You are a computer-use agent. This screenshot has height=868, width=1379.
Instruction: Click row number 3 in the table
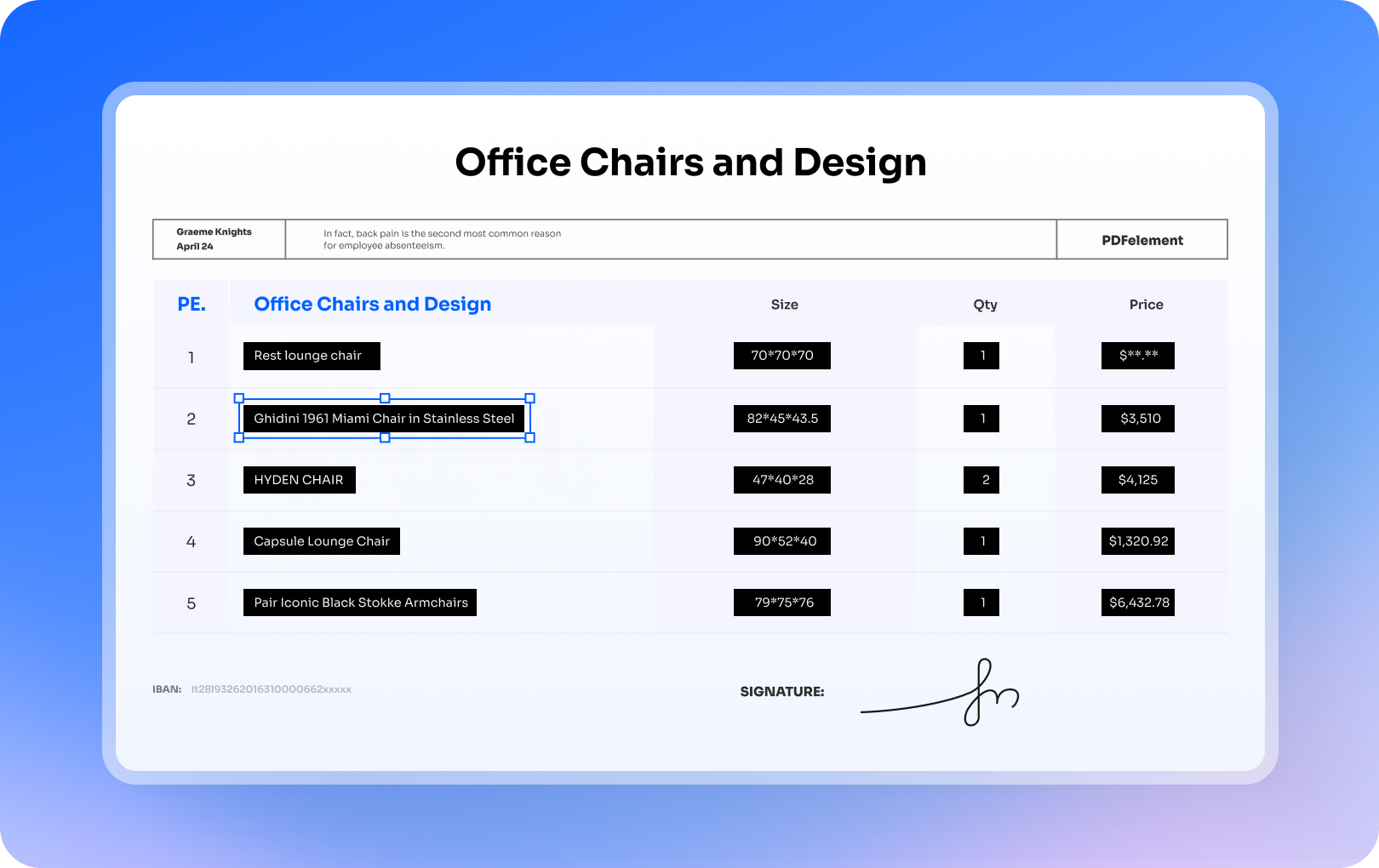[x=192, y=480]
